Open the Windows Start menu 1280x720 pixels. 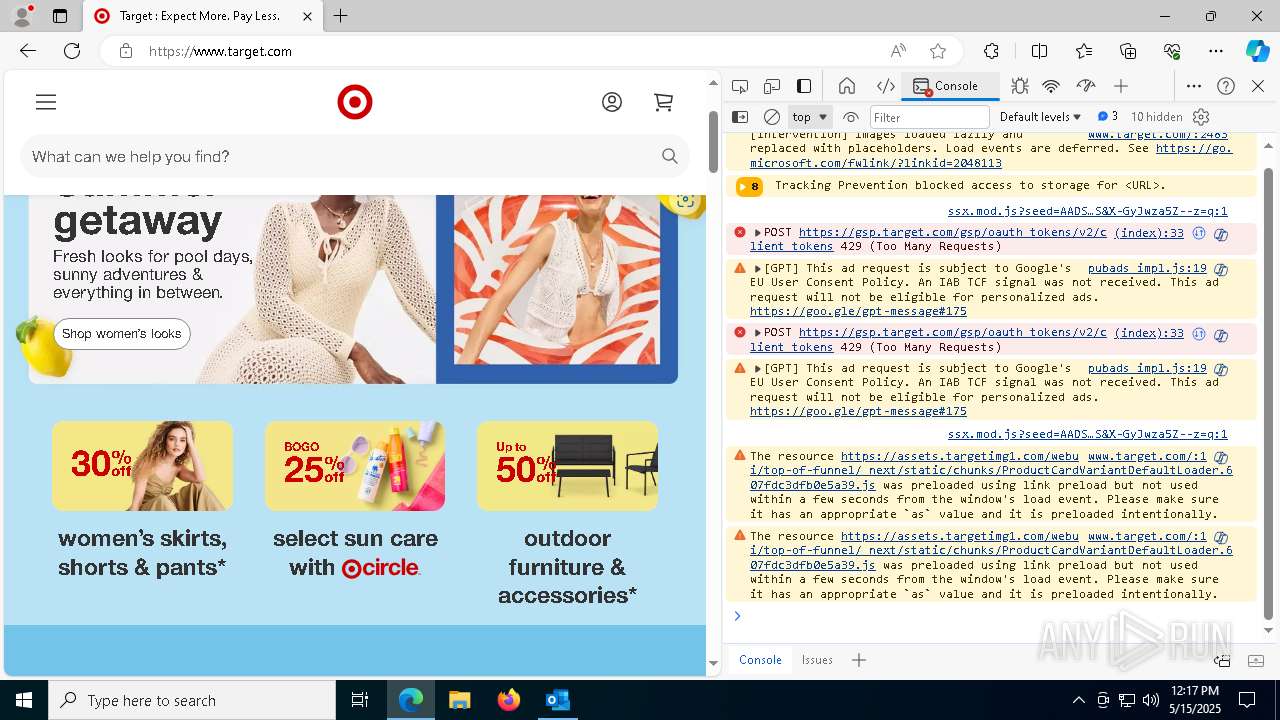(24, 700)
